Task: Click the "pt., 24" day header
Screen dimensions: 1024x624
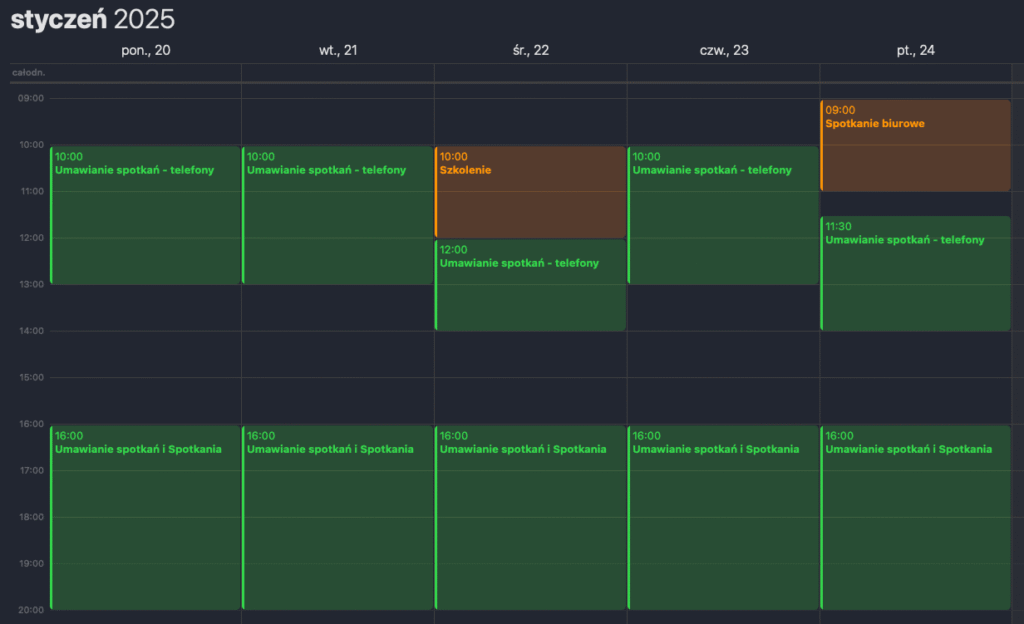Action: click(916, 50)
